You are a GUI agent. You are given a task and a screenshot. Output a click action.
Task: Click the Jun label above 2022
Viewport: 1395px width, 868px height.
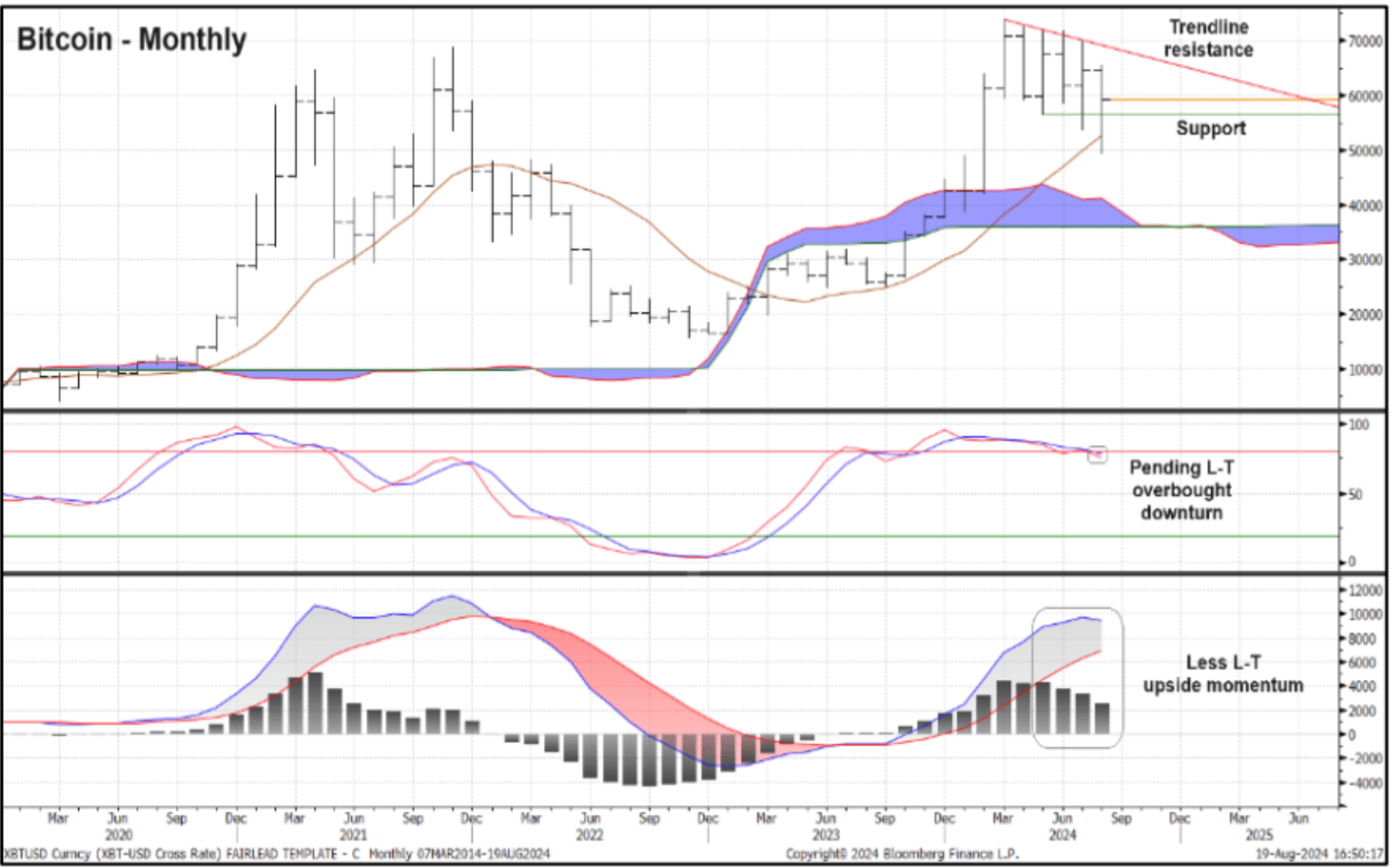[x=591, y=818]
